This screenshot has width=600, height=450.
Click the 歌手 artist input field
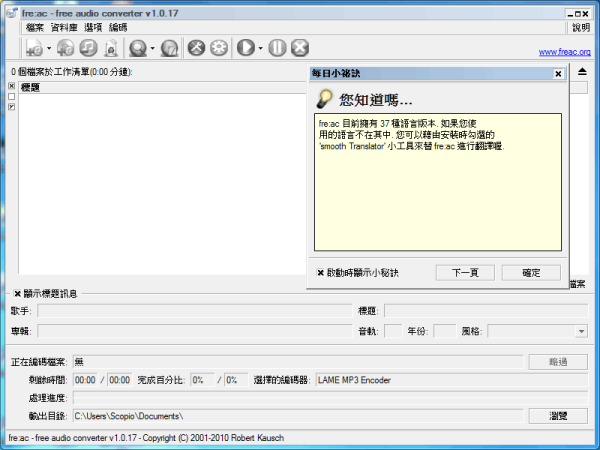tap(195, 311)
